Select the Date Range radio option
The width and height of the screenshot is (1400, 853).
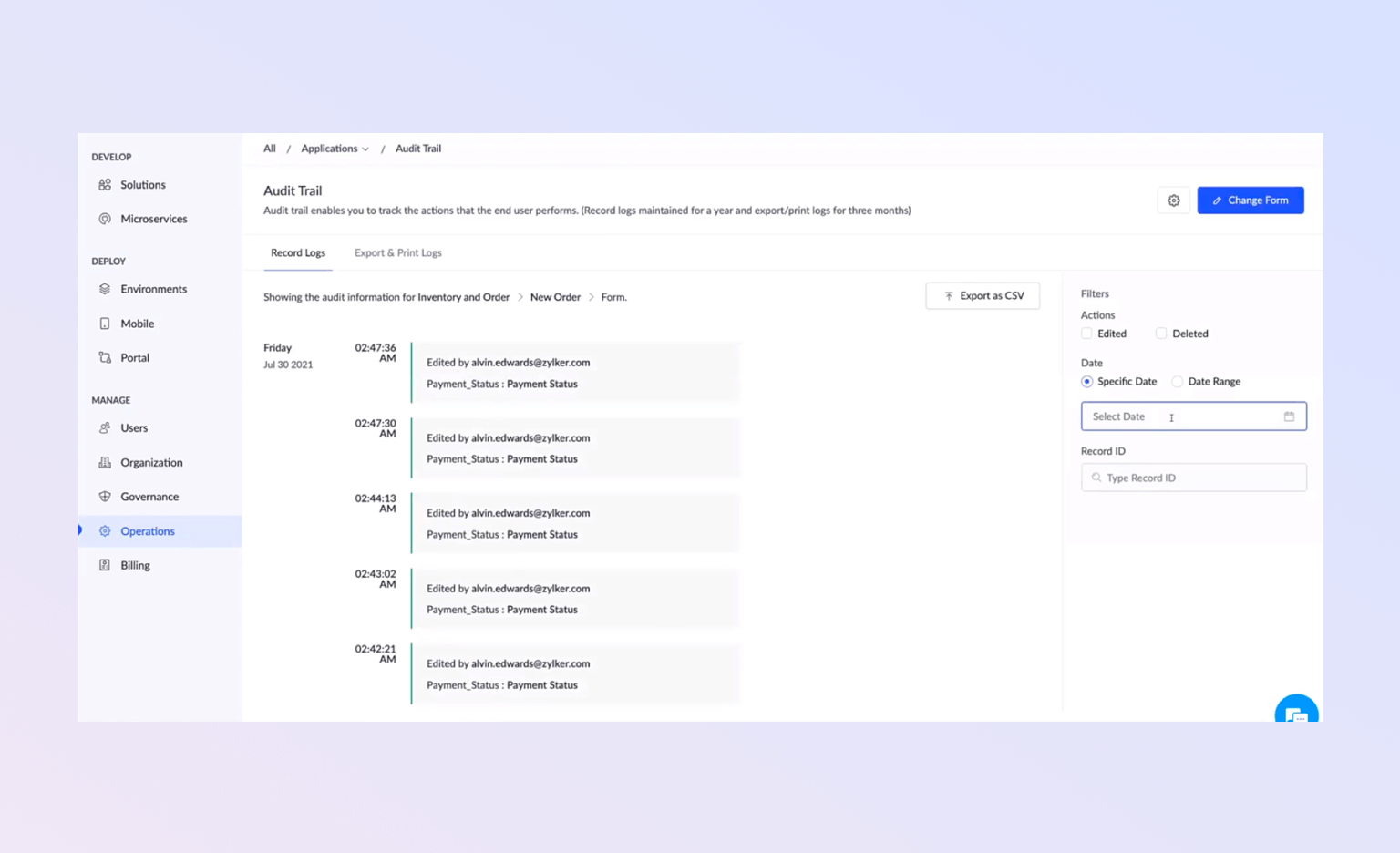[1178, 382]
